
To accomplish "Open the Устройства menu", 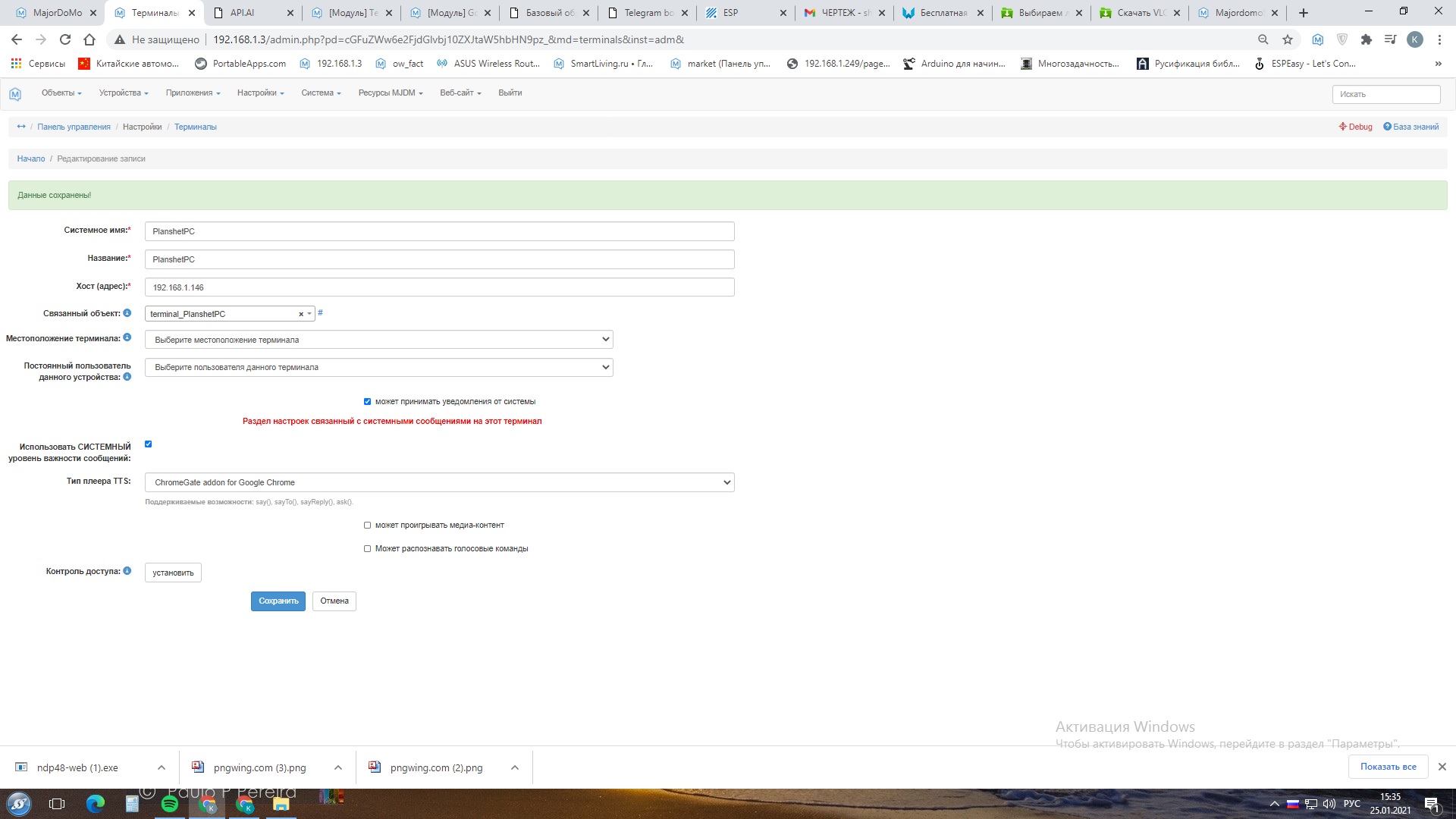I will point(123,93).
